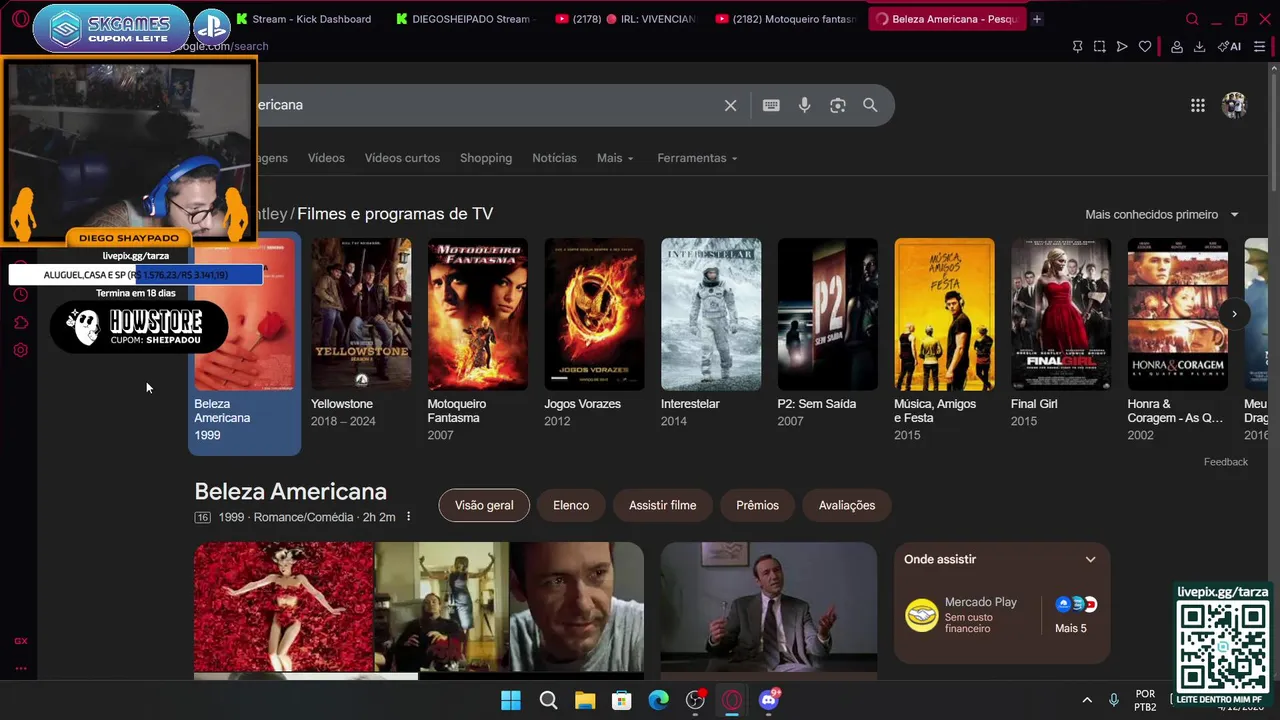
Task: Open the P2: Sem Saída poster card
Action: click(x=828, y=333)
